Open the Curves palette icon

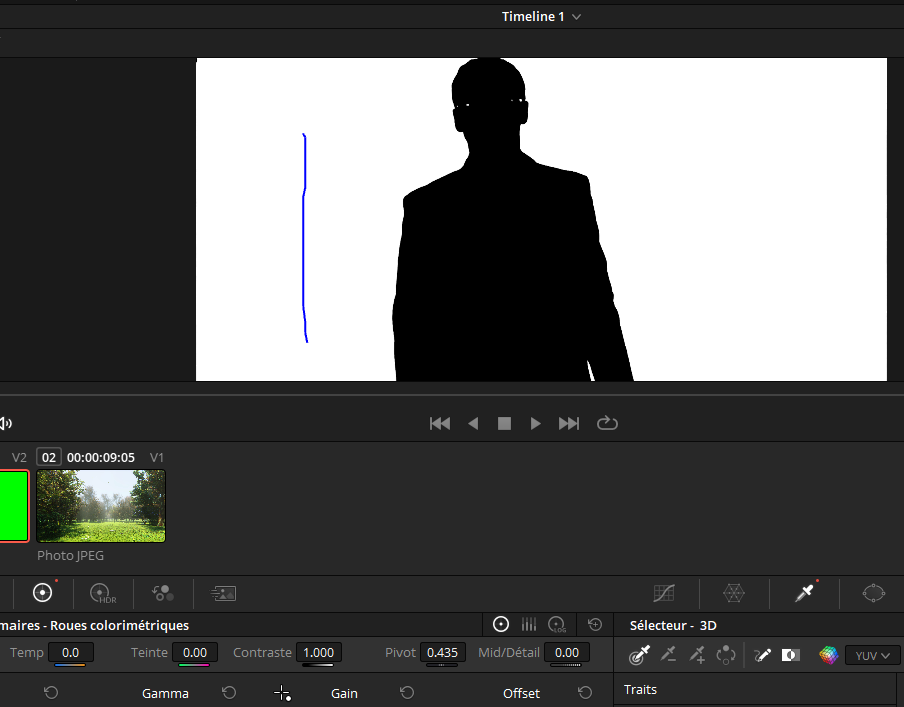[664, 593]
